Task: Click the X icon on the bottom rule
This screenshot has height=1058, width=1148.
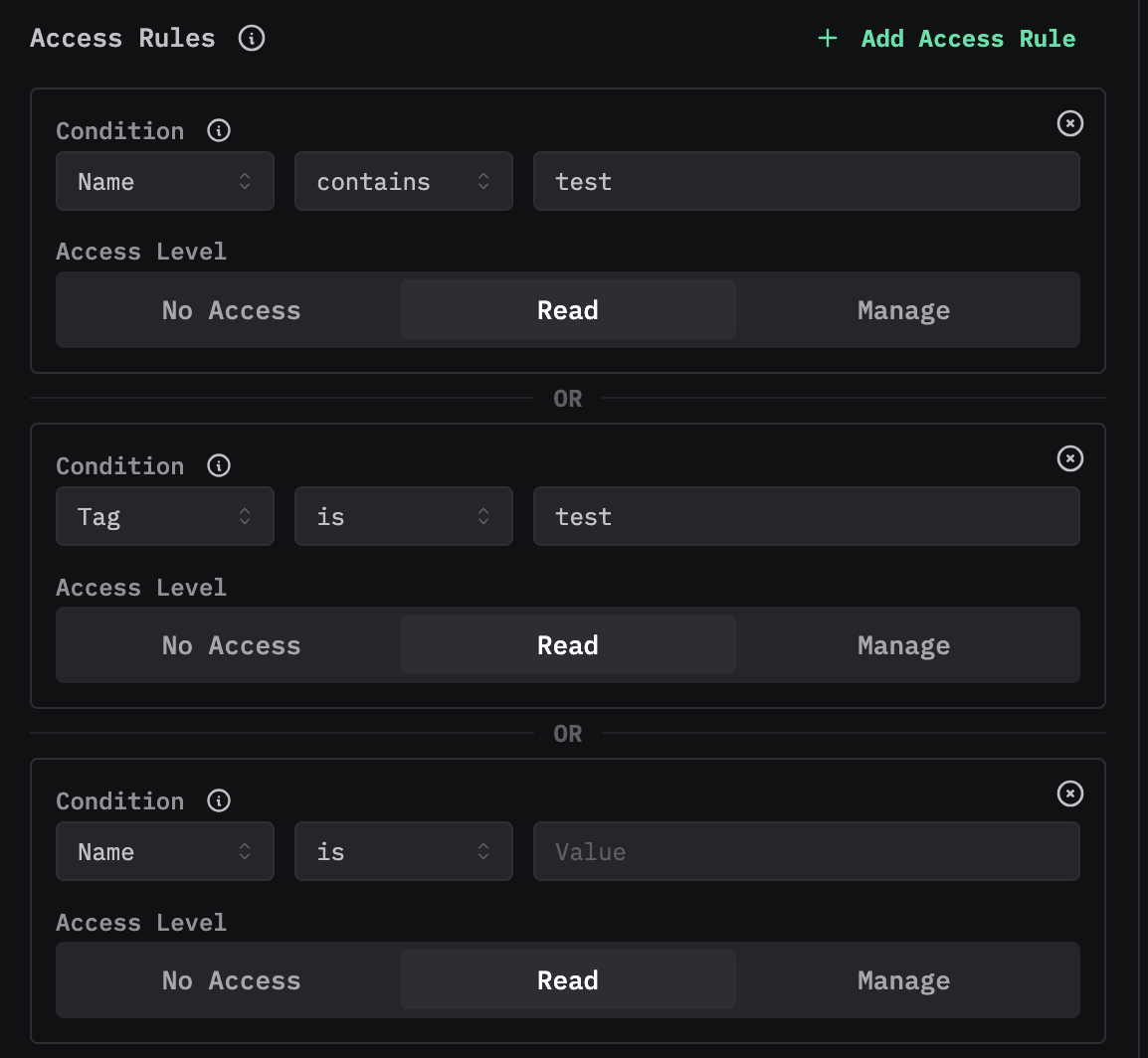Action: tap(1069, 793)
